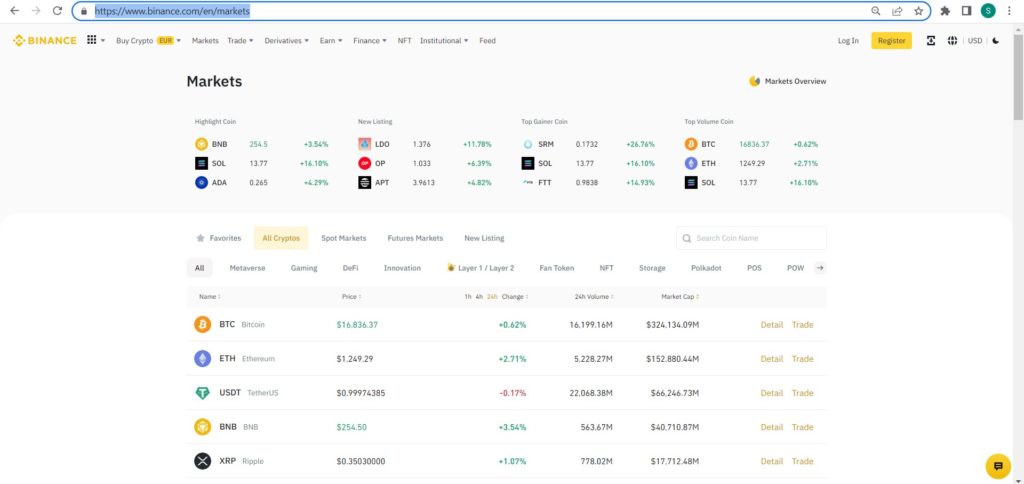Image resolution: width=1024 pixels, height=484 pixels.
Task: Click the SRM icon under Top Gainer Coin
Action: point(528,144)
